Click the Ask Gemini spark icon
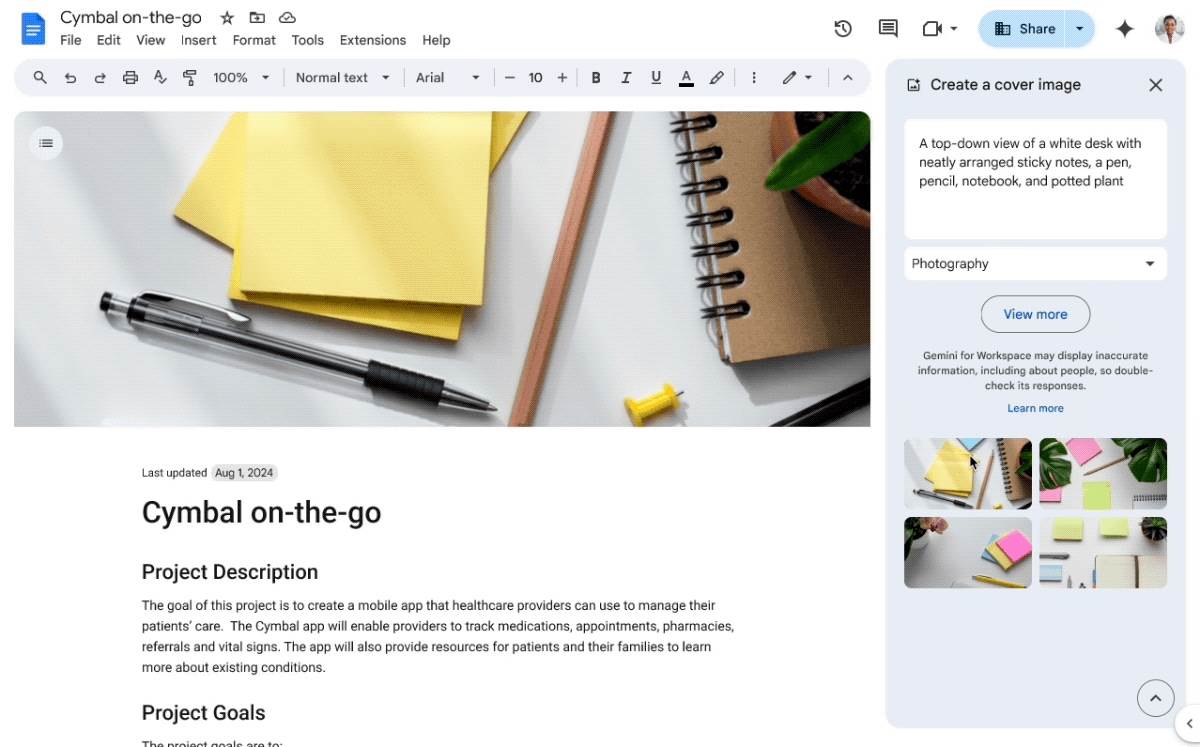This screenshot has height=747, width=1200. [x=1124, y=29]
